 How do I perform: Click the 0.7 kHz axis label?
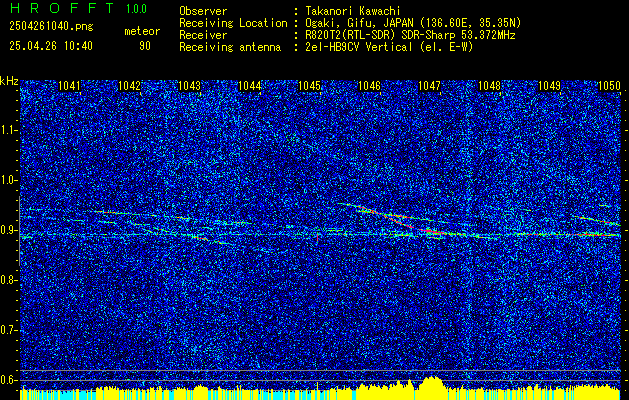(8, 330)
